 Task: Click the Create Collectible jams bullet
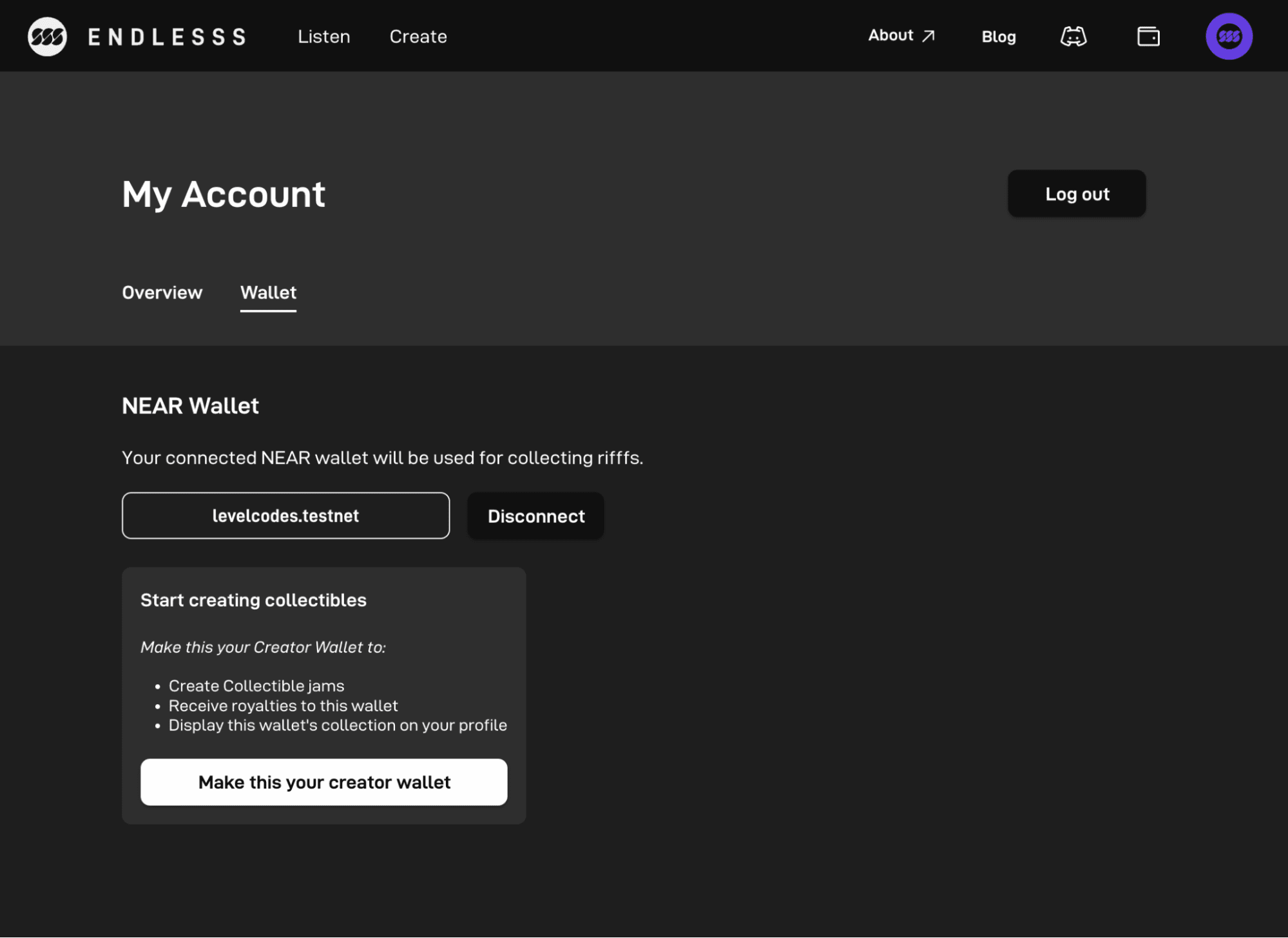[x=256, y=685]
